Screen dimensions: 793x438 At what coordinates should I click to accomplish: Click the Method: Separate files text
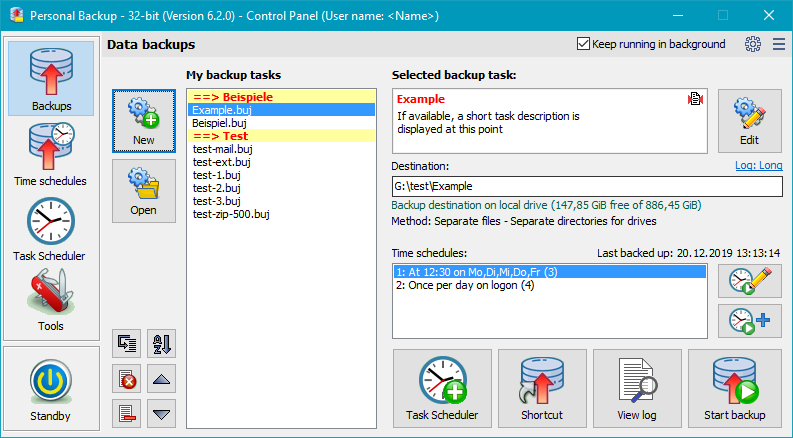[524, 221]
